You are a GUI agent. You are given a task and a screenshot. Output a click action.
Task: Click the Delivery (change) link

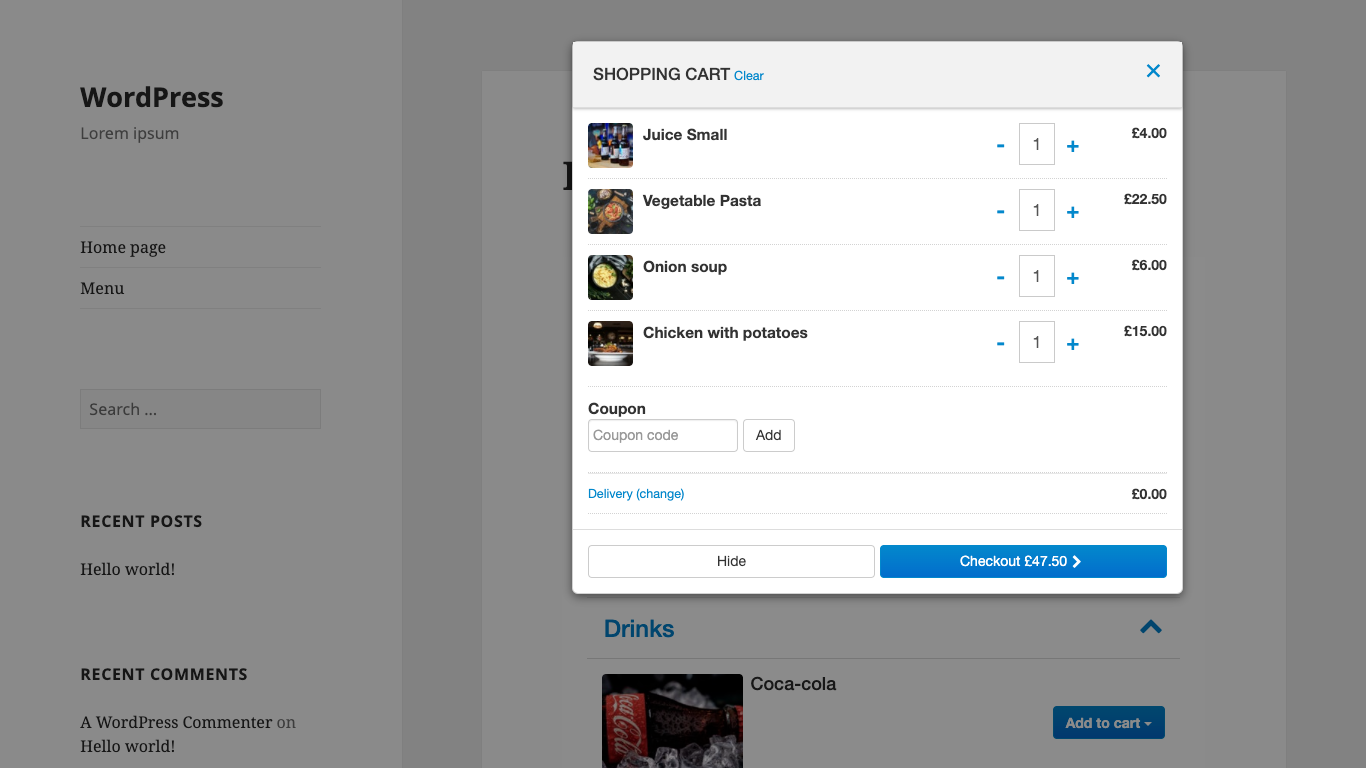pyautogui.click(x=636, y=494)
